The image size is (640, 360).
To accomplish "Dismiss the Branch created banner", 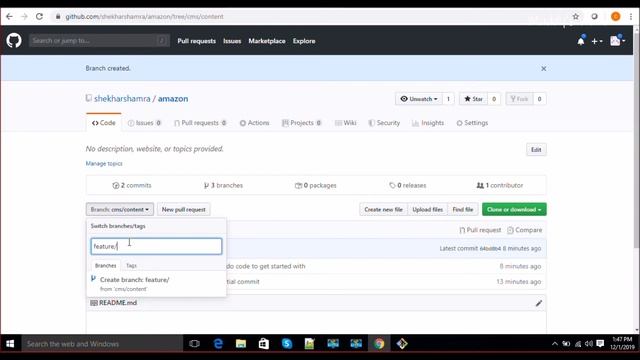I will click(x=543, y=69).
